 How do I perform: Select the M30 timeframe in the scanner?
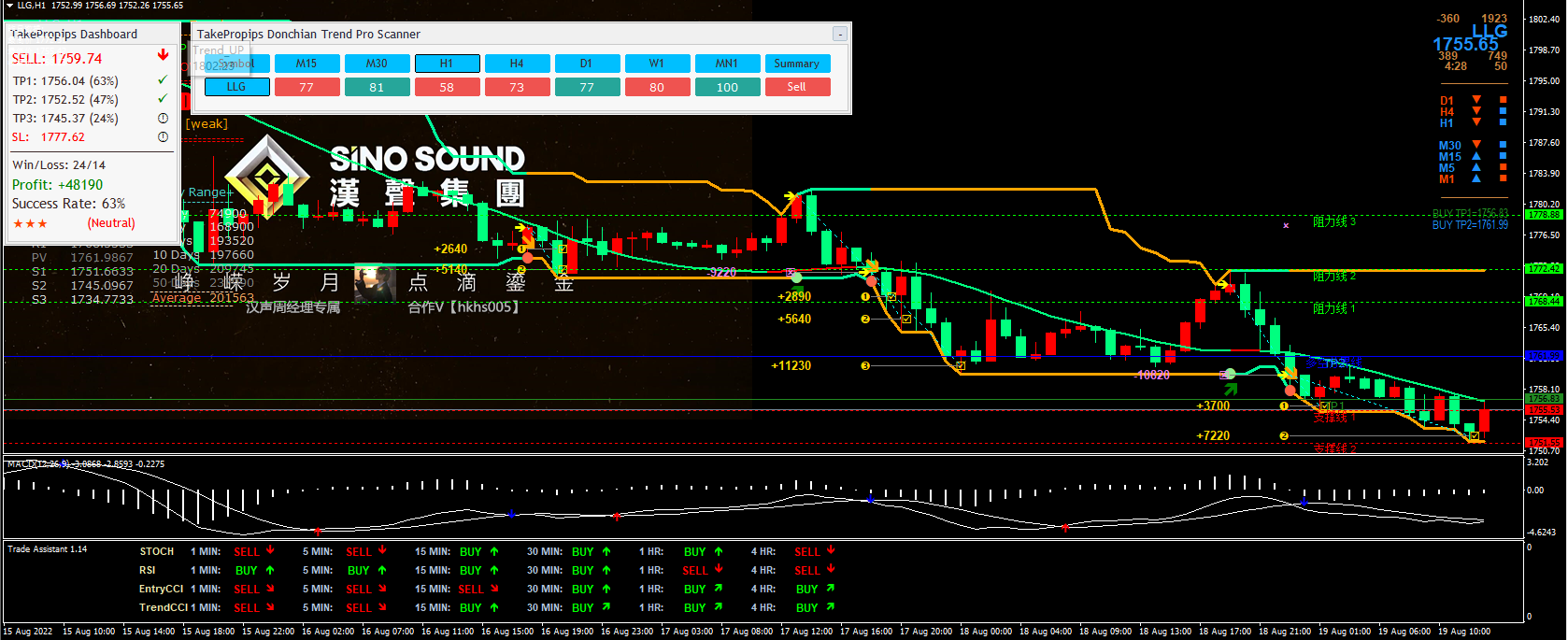click(x=377, y=64)
